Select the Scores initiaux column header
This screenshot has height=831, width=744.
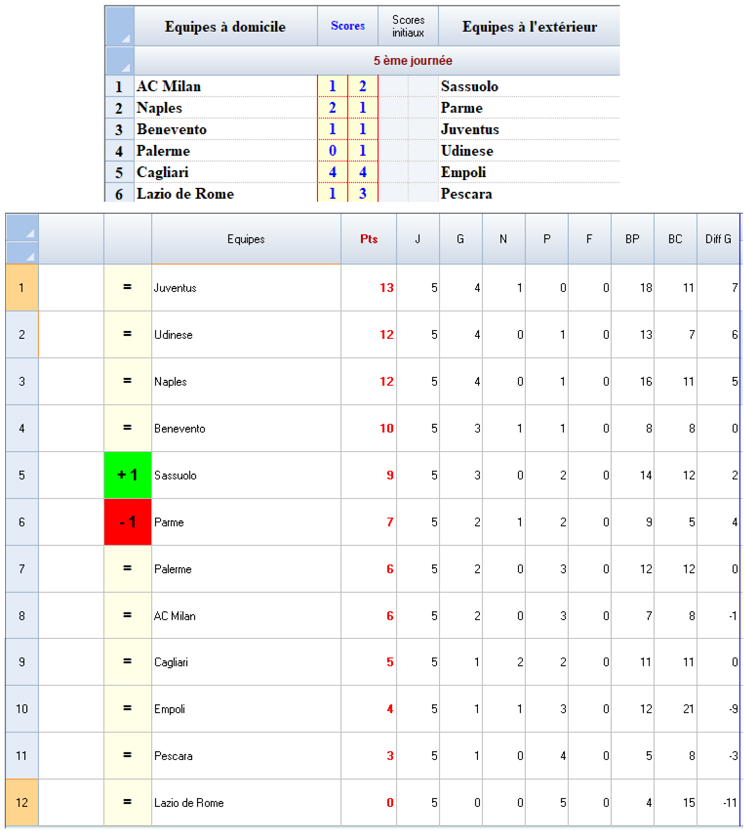[x=408, y=27]
